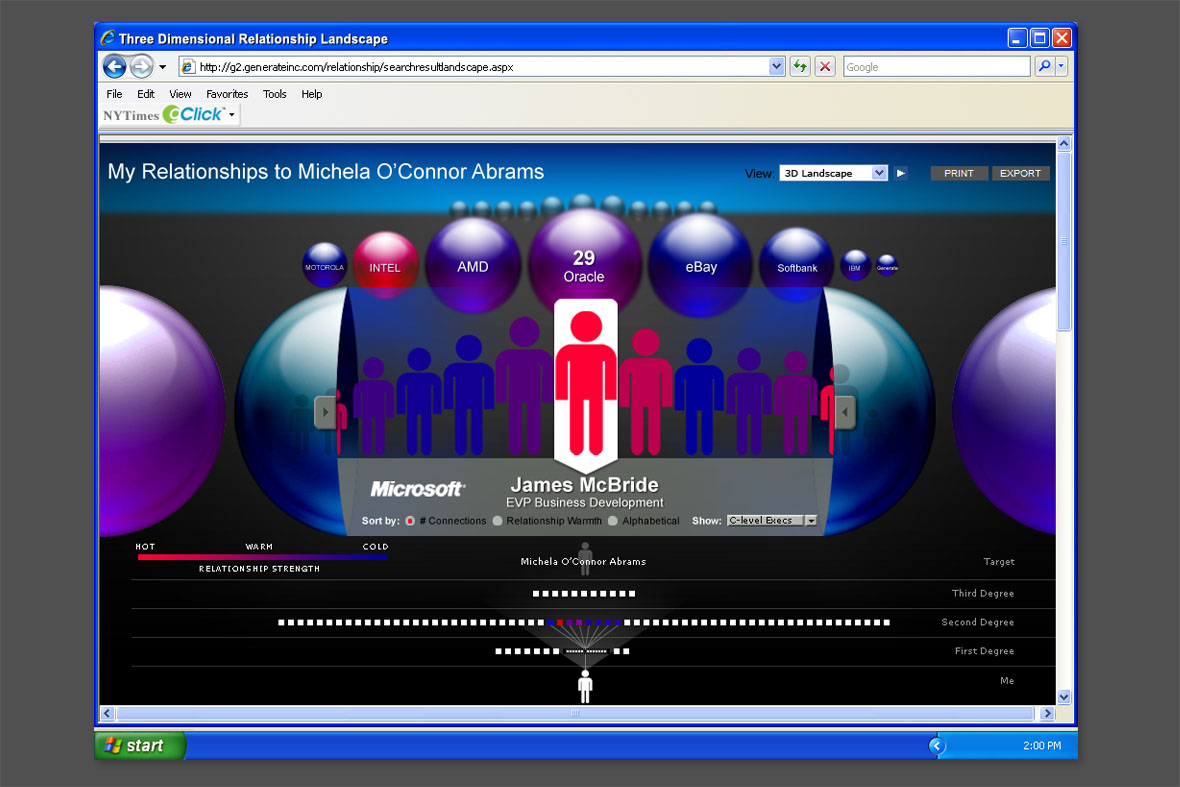
Task: Open the Tools menu
Action: pos(275,94)
